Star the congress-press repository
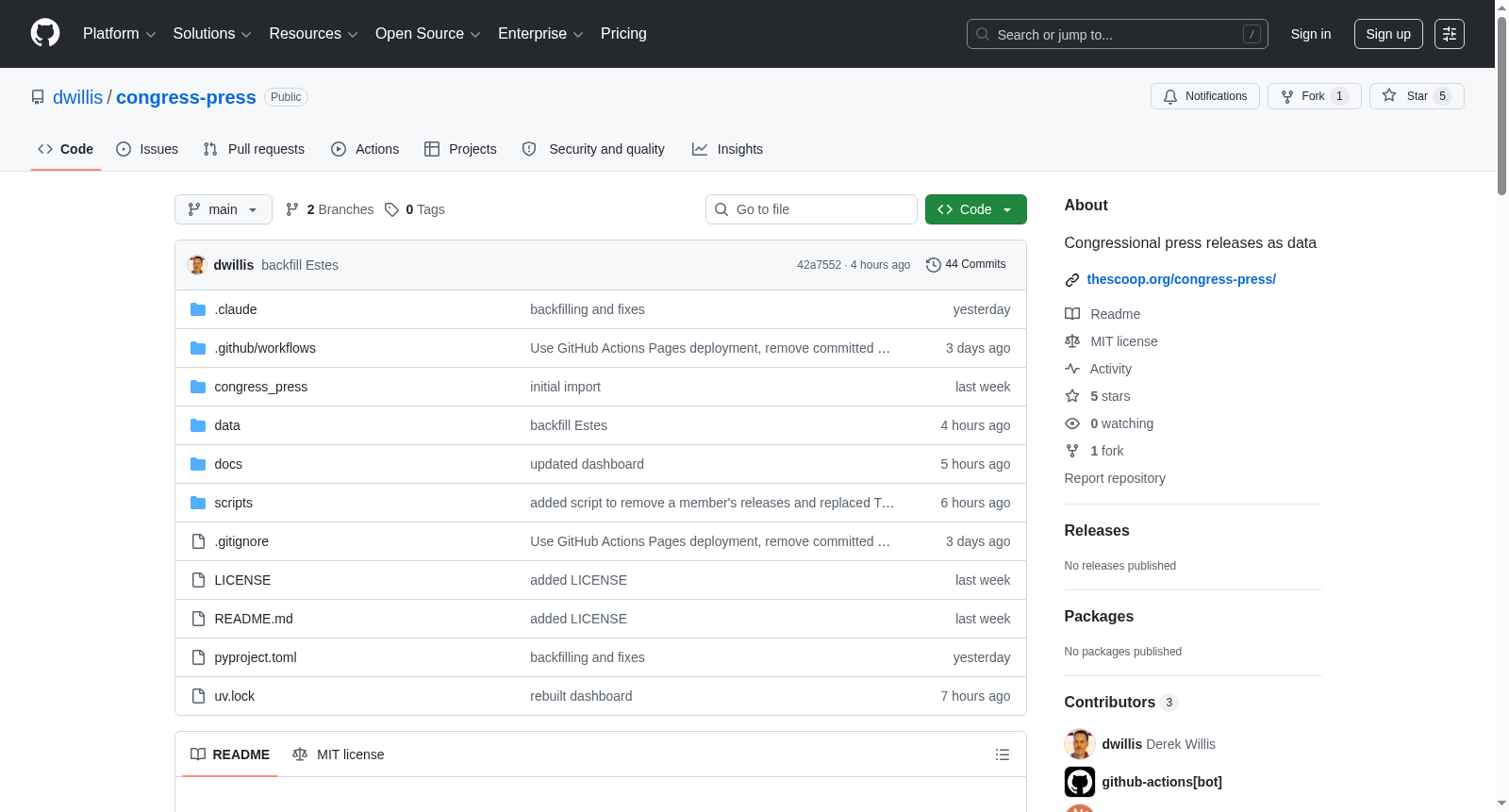This screenshot has height=812, width=1509. pyautogui.click(x=1417, y=96)
